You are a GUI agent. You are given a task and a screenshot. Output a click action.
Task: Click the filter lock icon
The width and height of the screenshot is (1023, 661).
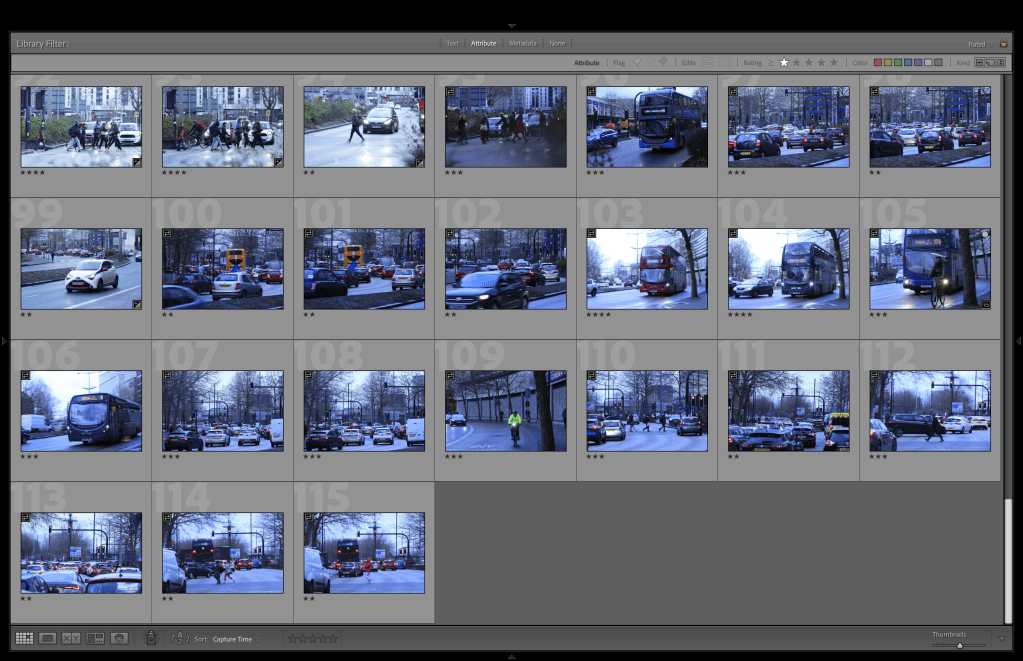click(1003, 44)
